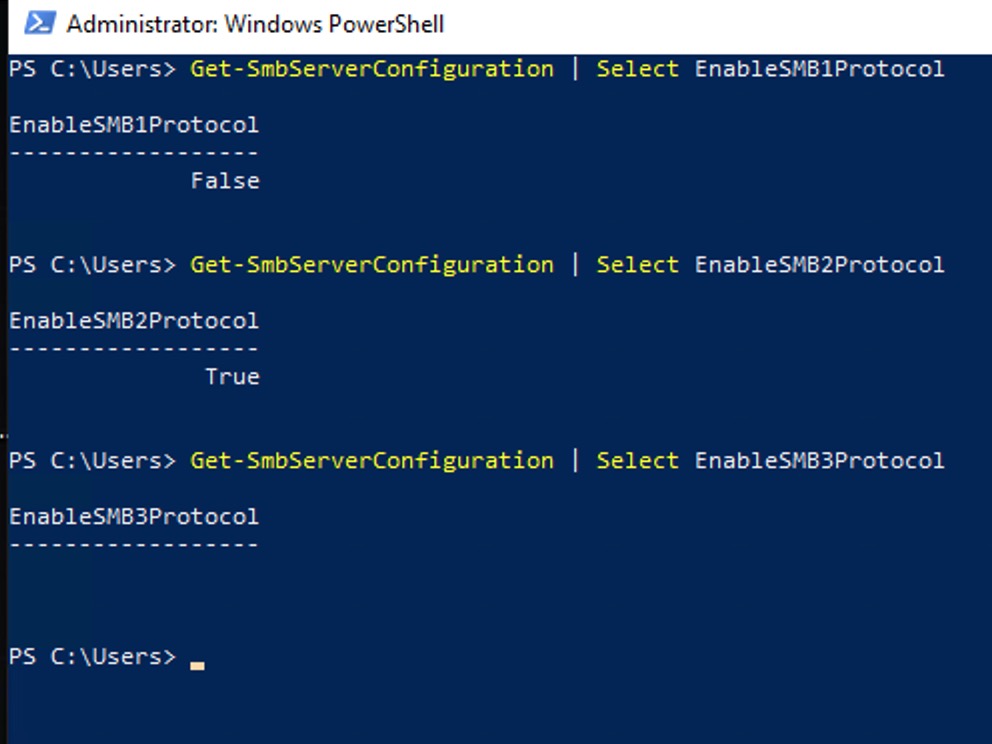Click the EnableSMB2Protocol argument in the second command

pyautogui.click(x=819, y=265)
